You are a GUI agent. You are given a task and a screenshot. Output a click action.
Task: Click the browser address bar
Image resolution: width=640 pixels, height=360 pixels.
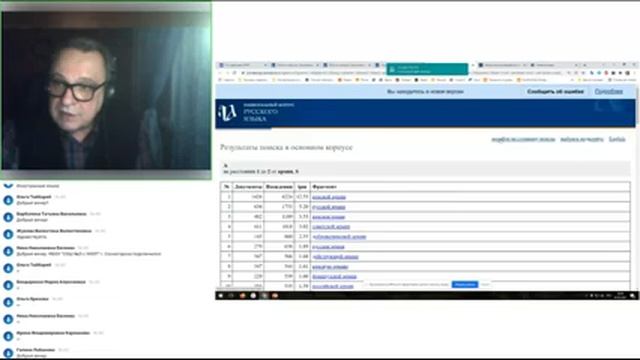402,73
